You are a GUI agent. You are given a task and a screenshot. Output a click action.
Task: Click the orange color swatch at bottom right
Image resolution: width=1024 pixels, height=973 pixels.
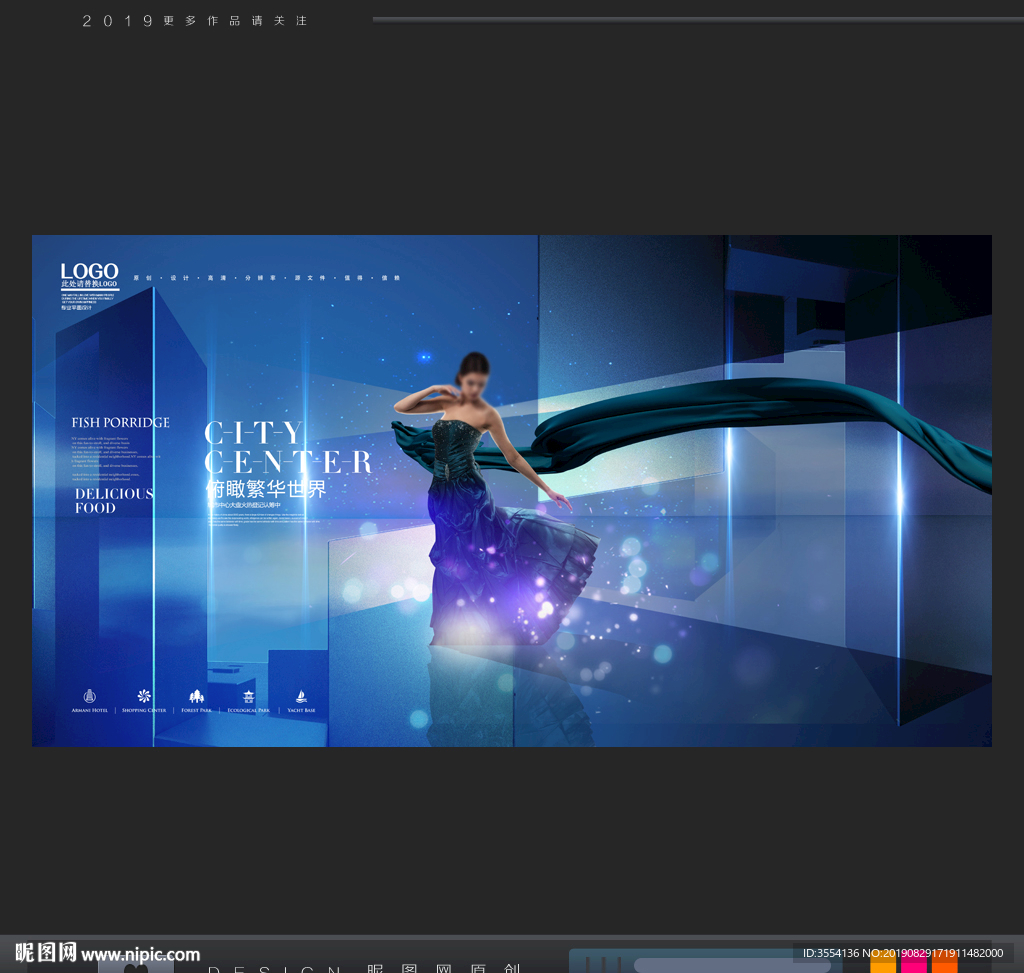tap(944, 965)
